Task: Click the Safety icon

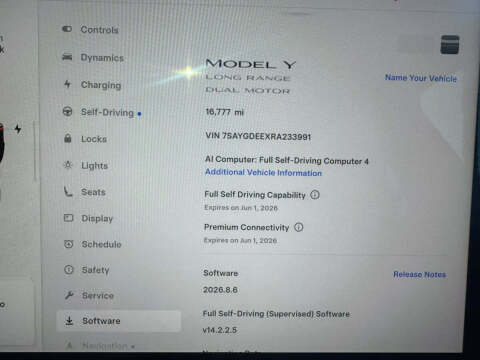Action: pyautogui.click(x=69, y=269)
